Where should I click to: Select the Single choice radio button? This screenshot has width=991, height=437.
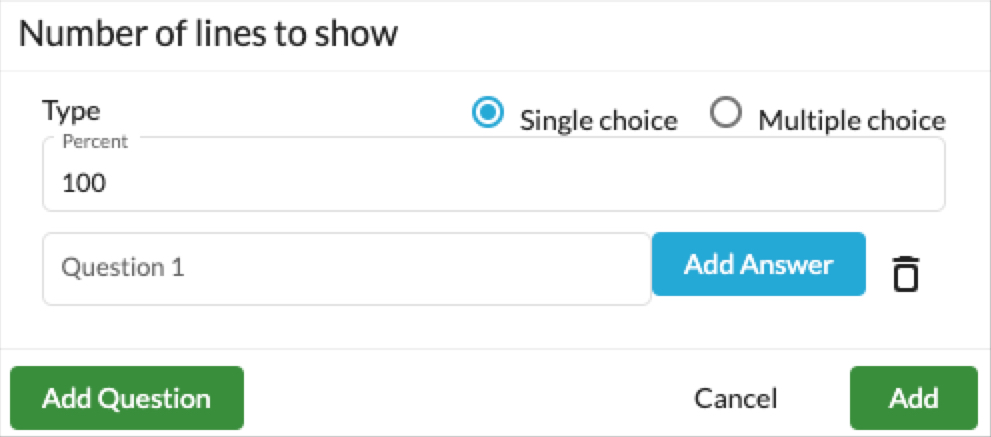[488, 113]
